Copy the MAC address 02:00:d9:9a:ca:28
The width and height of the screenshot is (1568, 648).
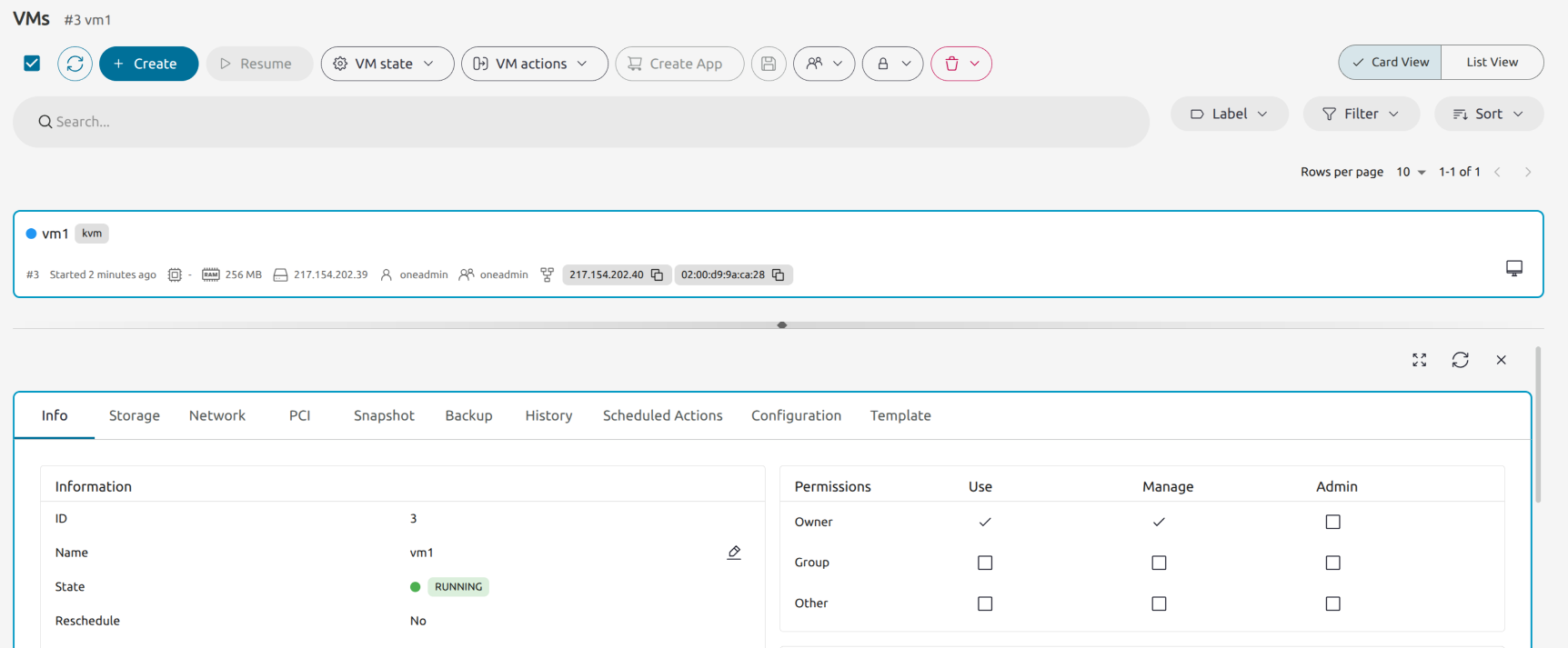coord(778,274)
